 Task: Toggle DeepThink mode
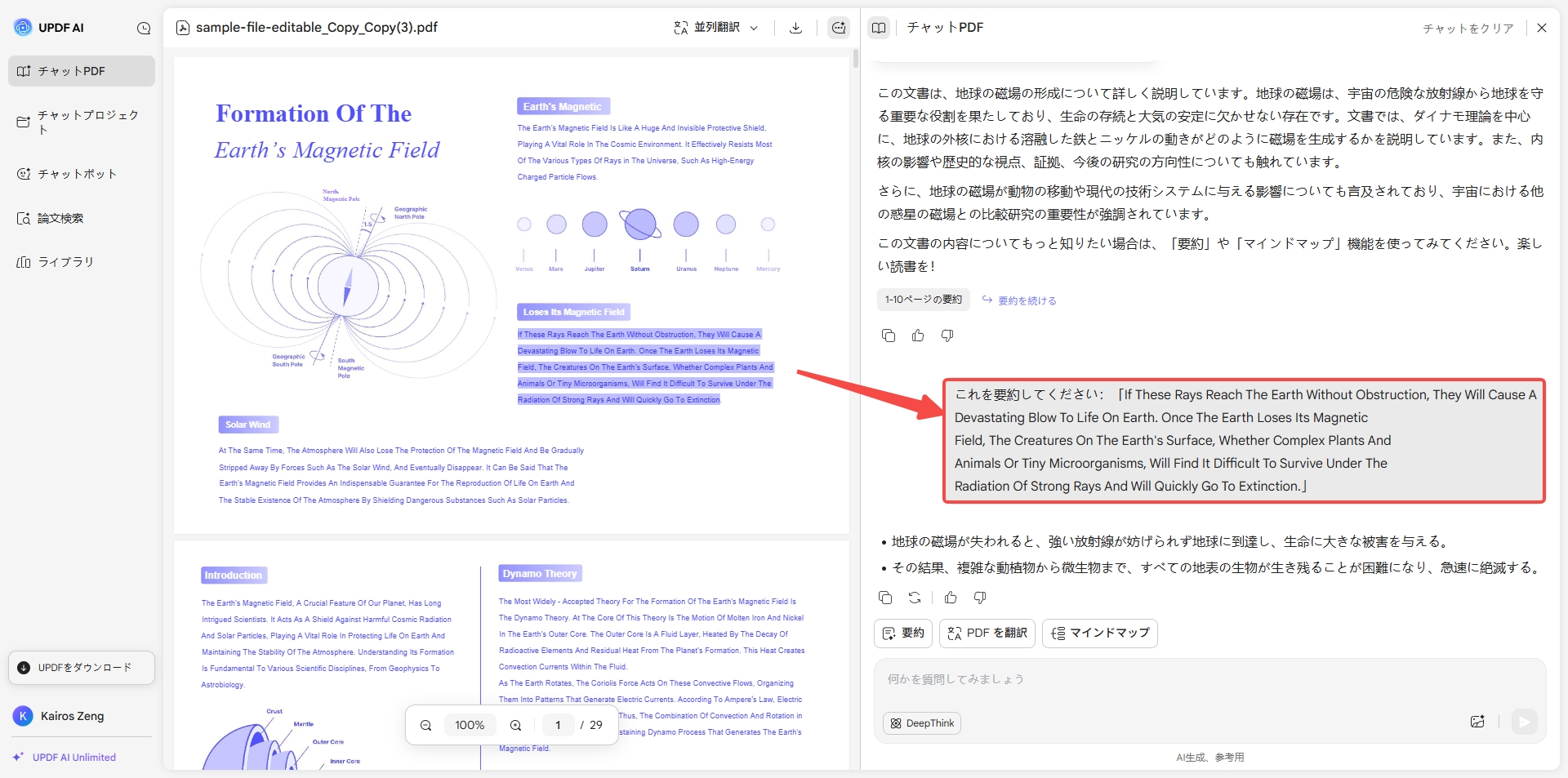(922, 723)
